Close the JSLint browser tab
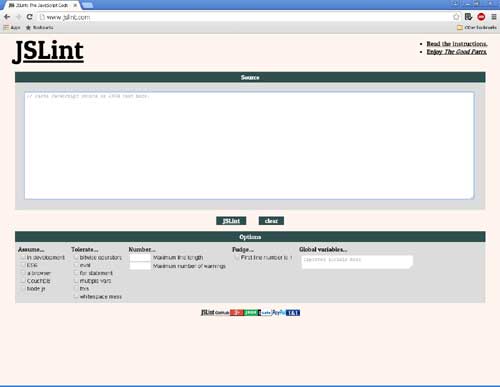Viewport: 500px width, 387px height. coord(75,5)
